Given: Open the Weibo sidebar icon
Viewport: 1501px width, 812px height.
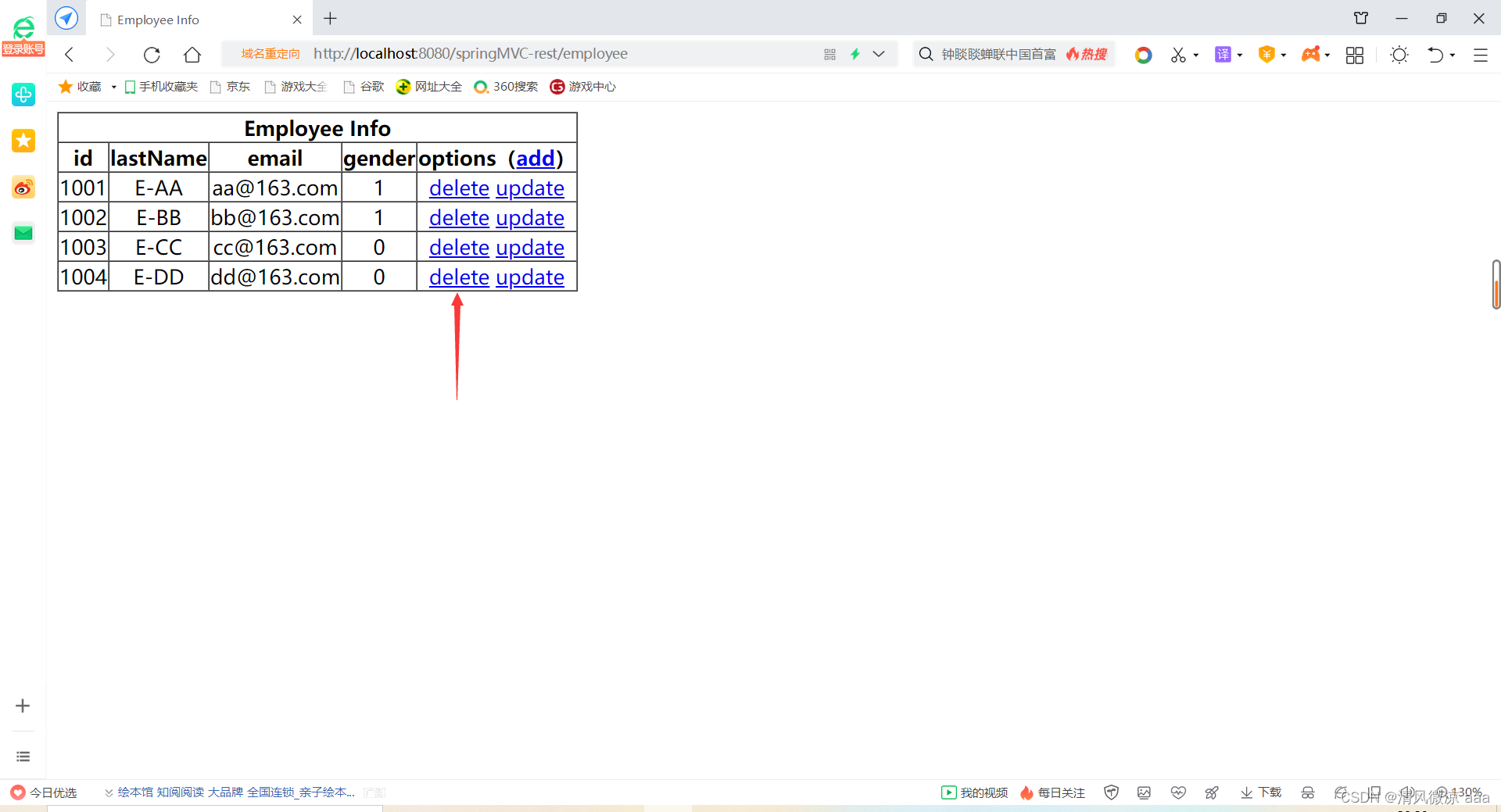Looking at the screenshot, I should 23,187.
